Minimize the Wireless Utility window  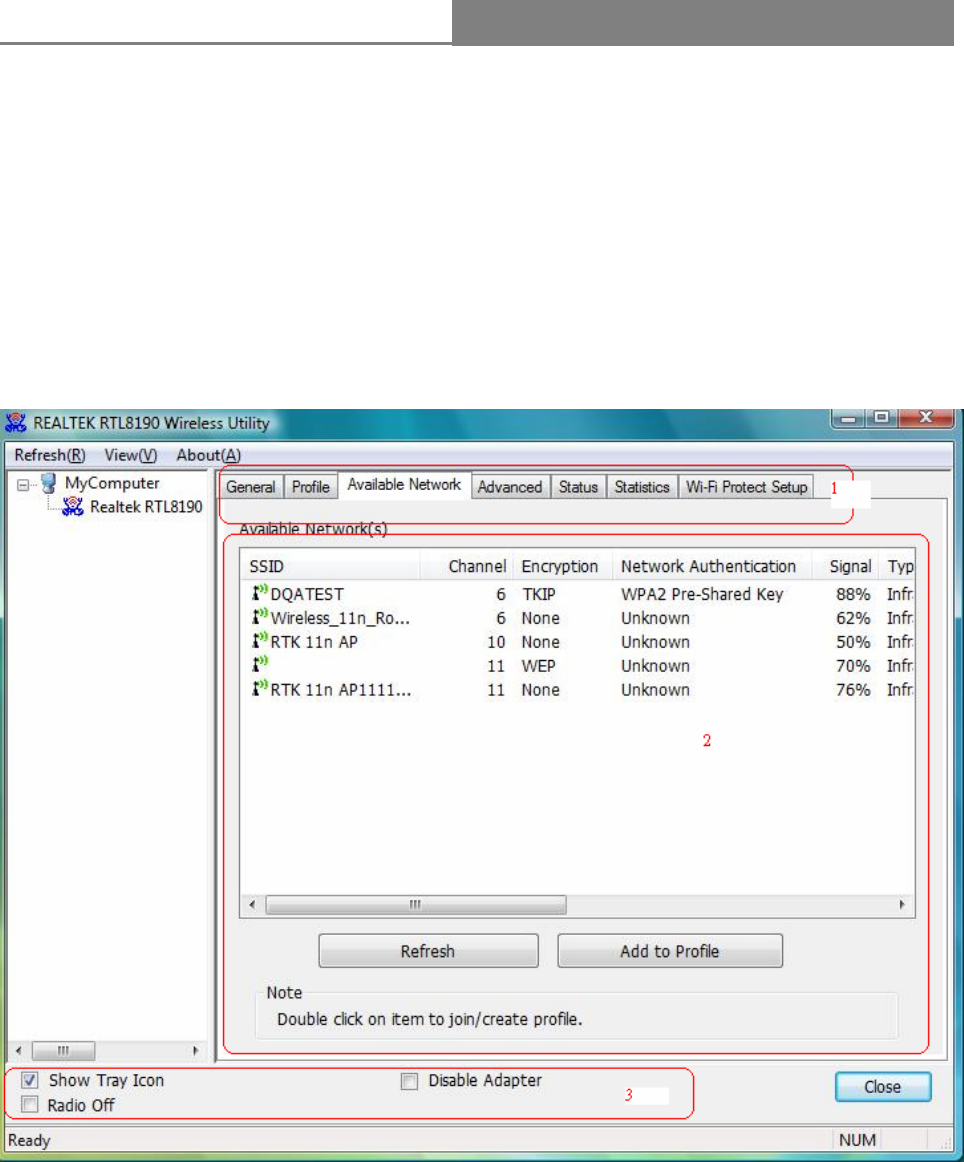pyautogui.click(x=848, y=418)
